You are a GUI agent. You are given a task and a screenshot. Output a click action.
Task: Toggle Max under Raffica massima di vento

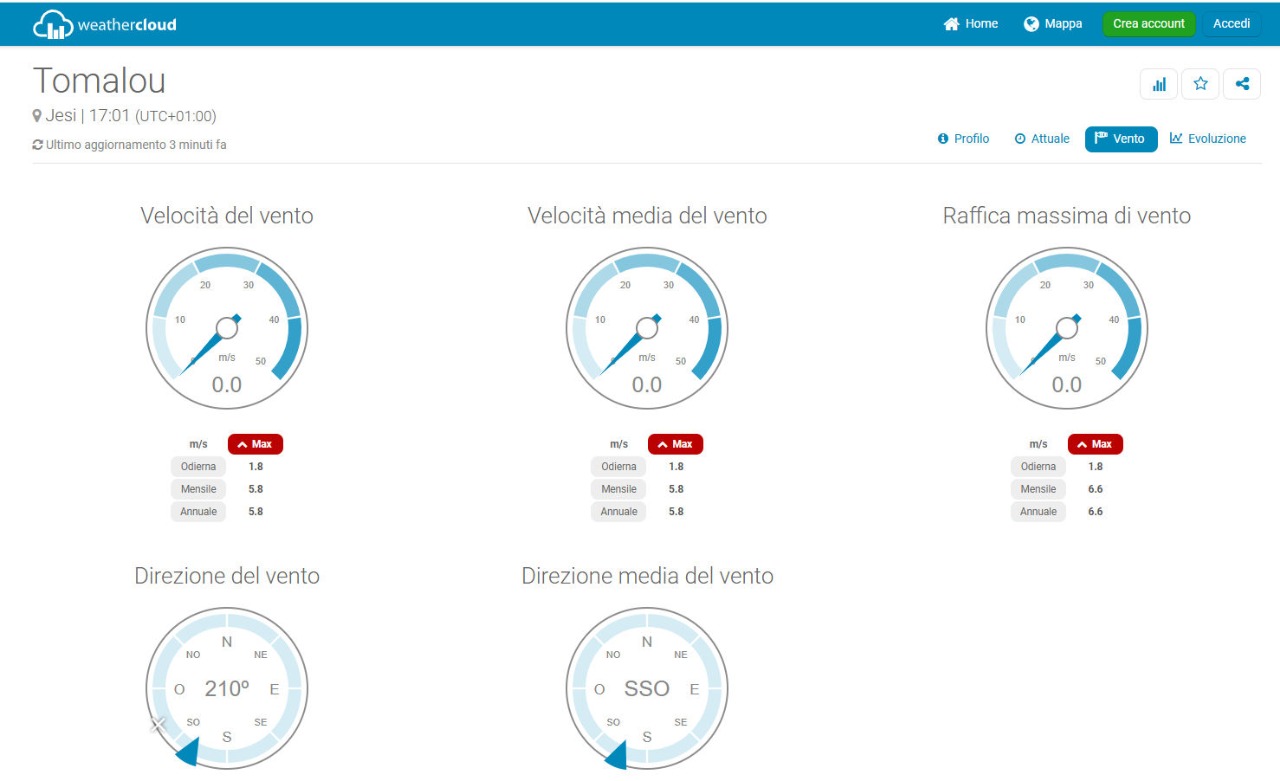[x=1095, y=444]
